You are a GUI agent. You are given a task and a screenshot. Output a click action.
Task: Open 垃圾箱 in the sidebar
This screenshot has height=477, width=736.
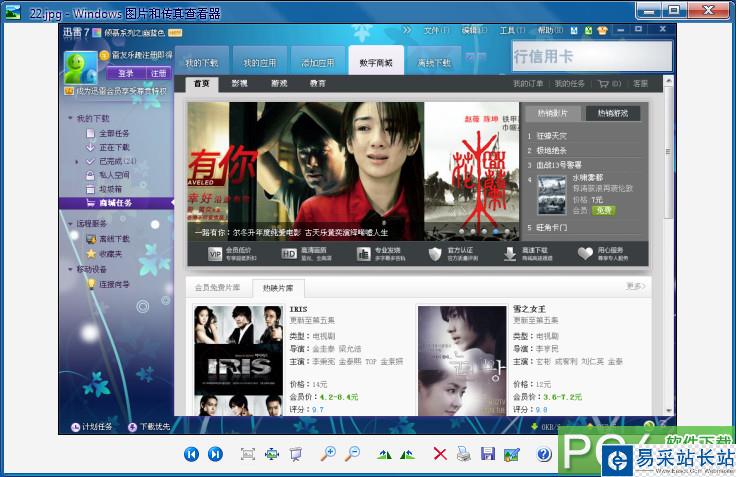(104, 189)
